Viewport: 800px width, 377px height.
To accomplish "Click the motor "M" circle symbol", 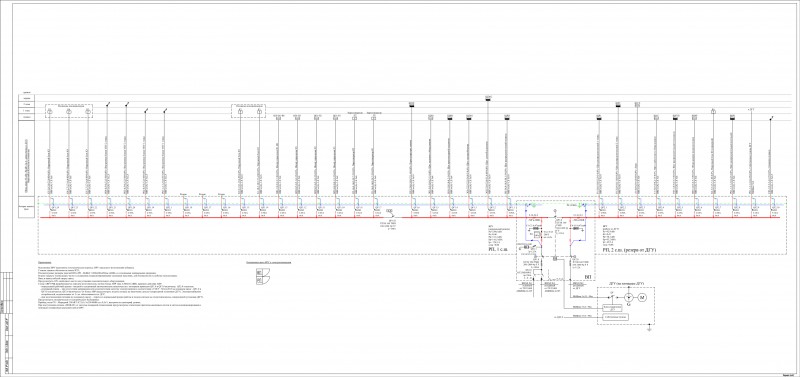I will tap(643, 297).
